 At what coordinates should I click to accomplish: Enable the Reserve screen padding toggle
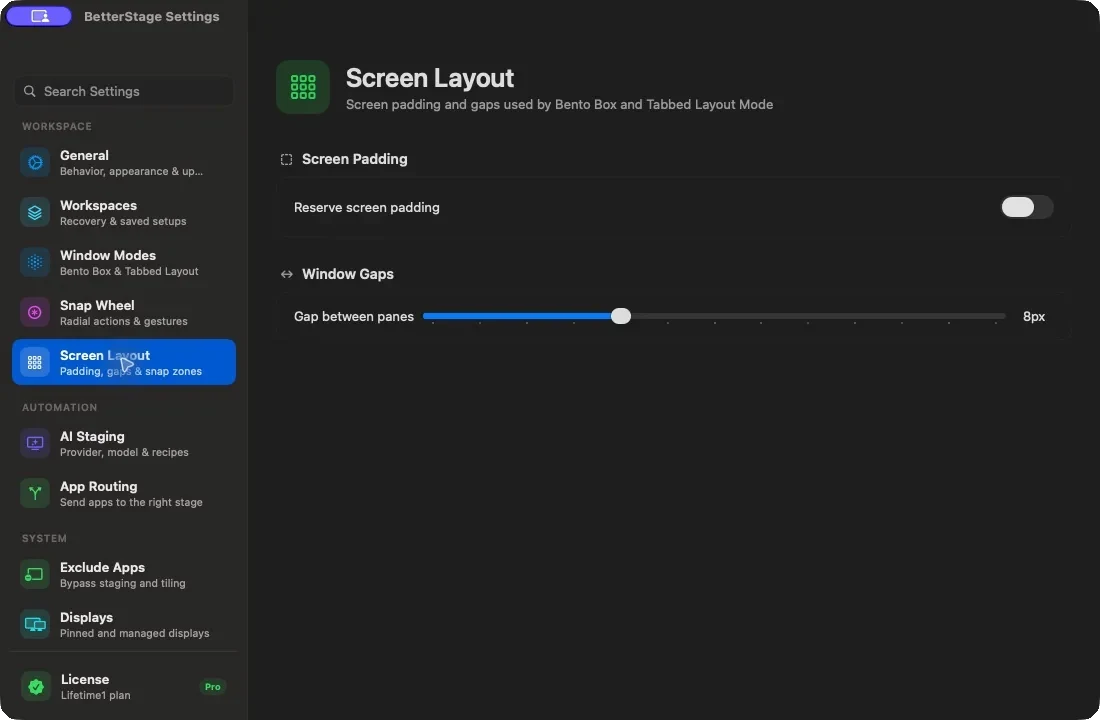[1026, 207]
